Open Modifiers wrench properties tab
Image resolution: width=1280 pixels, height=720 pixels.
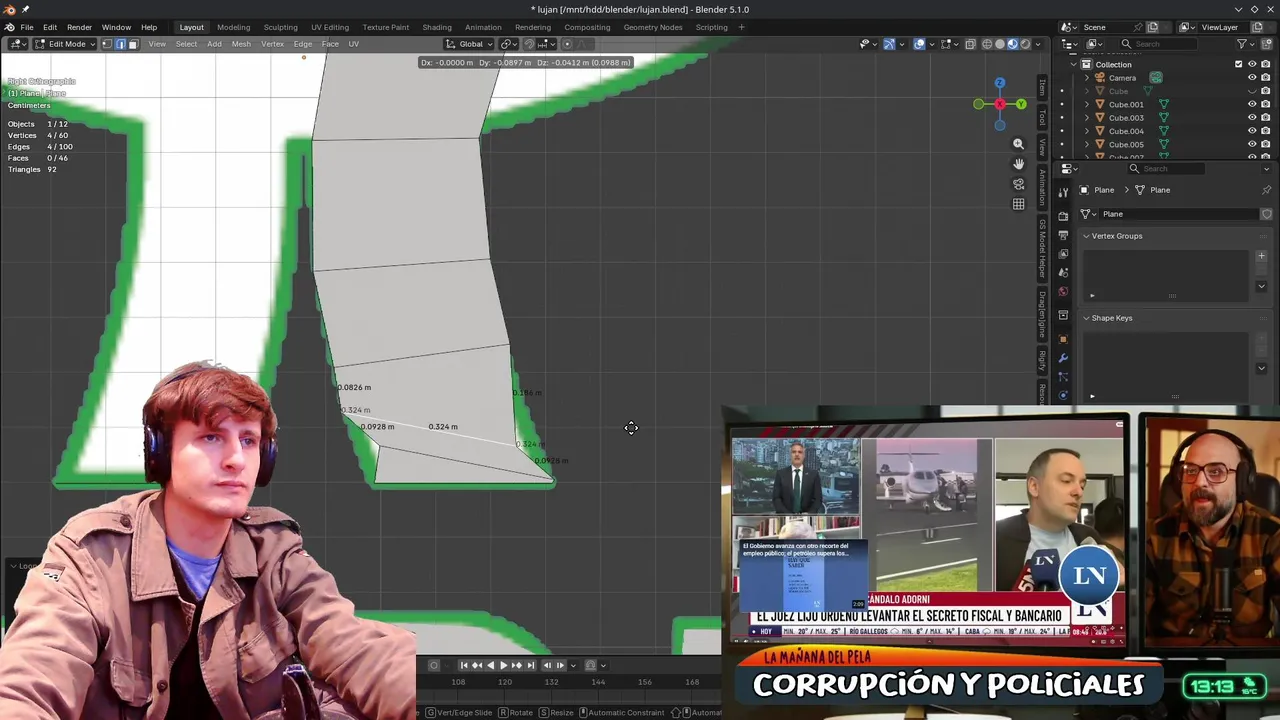[1063, 358]
